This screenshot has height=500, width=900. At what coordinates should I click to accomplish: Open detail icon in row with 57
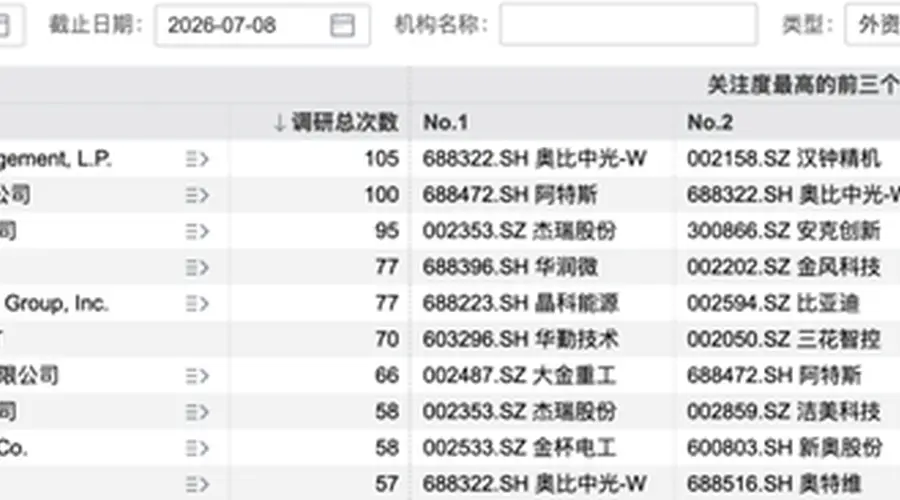(197, 485)
